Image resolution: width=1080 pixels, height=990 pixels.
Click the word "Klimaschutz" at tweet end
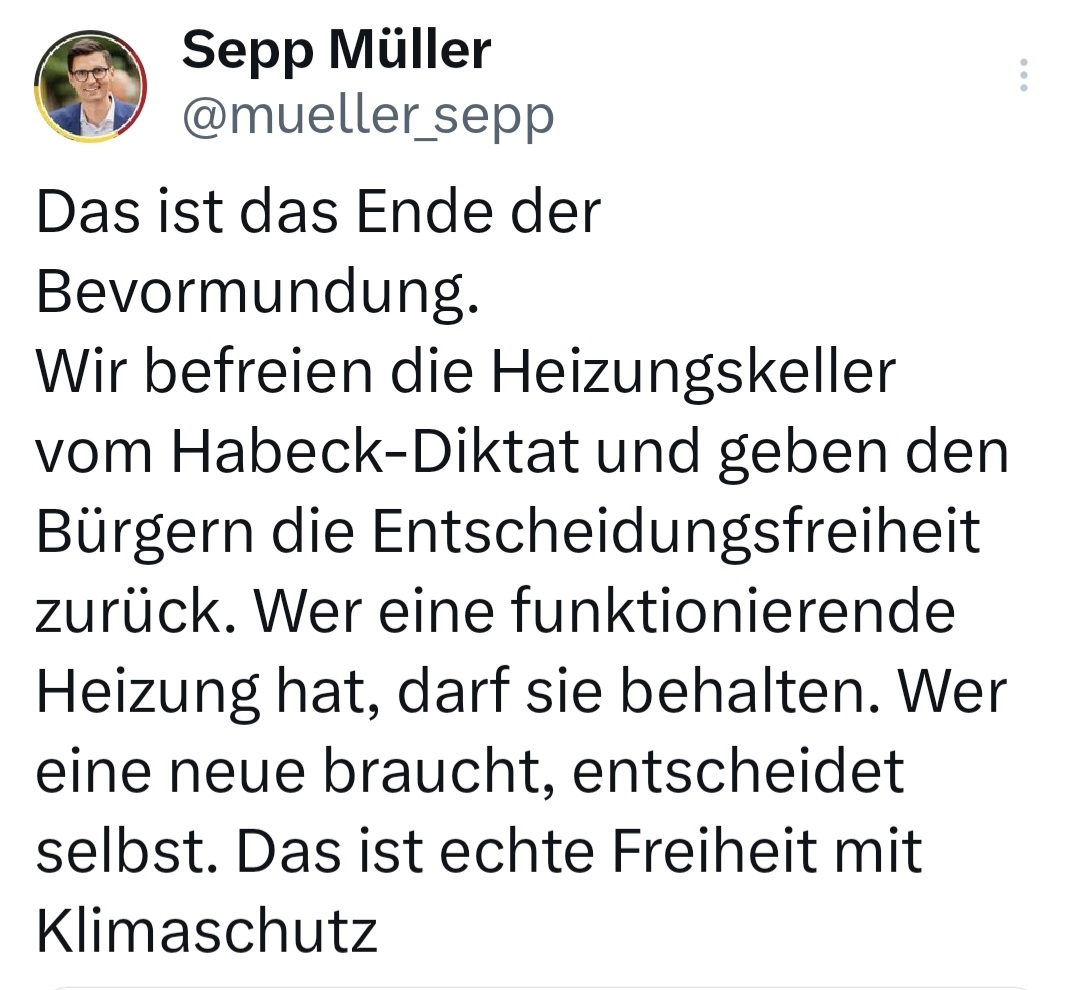pos(207,932)
